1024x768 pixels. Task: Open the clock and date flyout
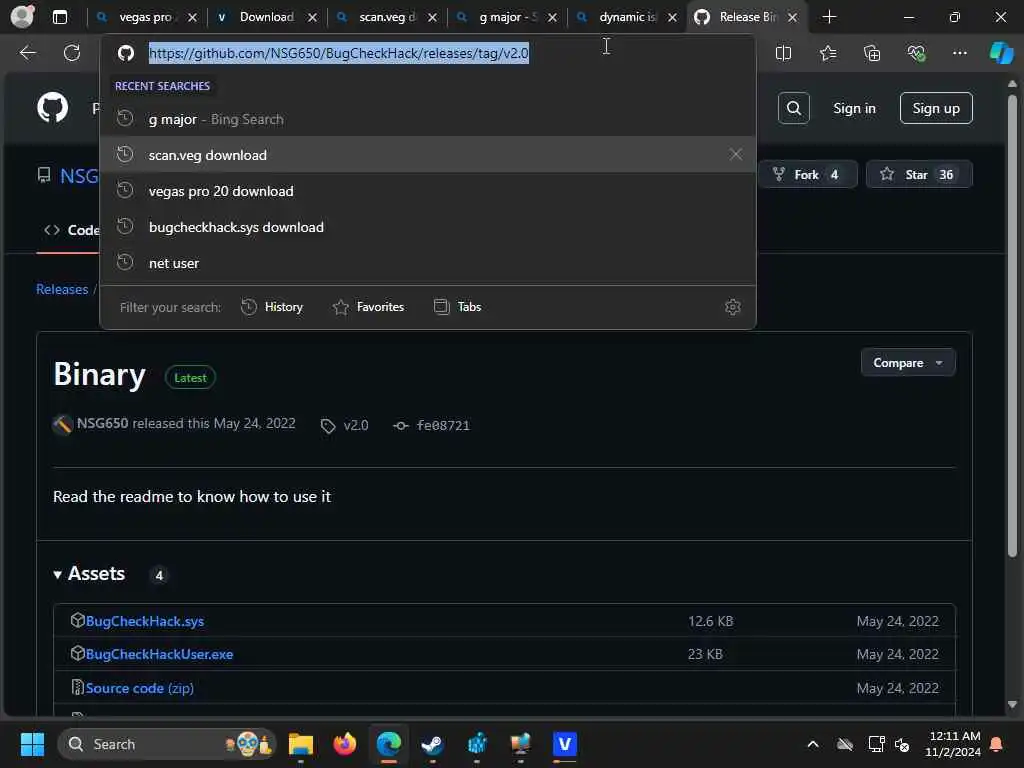pos(953,744)
